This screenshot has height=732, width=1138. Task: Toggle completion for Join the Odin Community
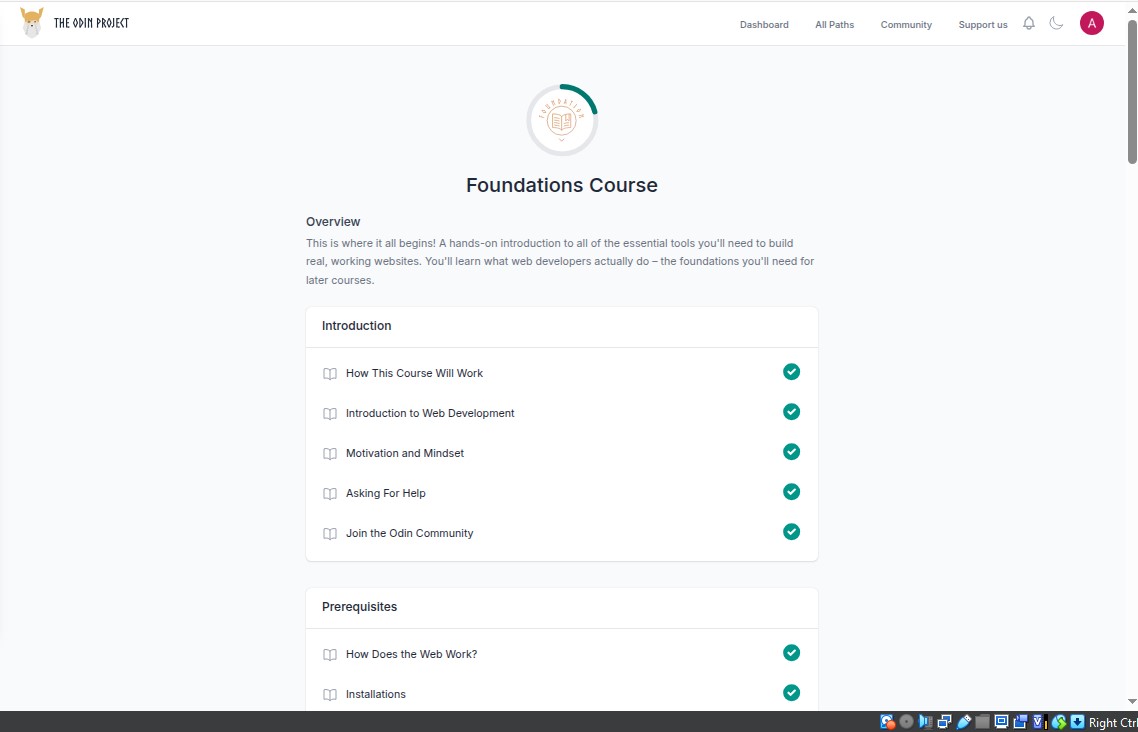[x=791, y=531]
